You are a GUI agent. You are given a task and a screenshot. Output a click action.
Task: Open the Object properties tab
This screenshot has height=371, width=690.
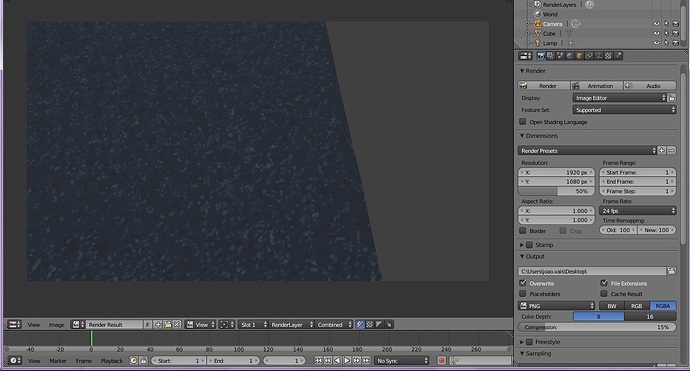[580, 56]
